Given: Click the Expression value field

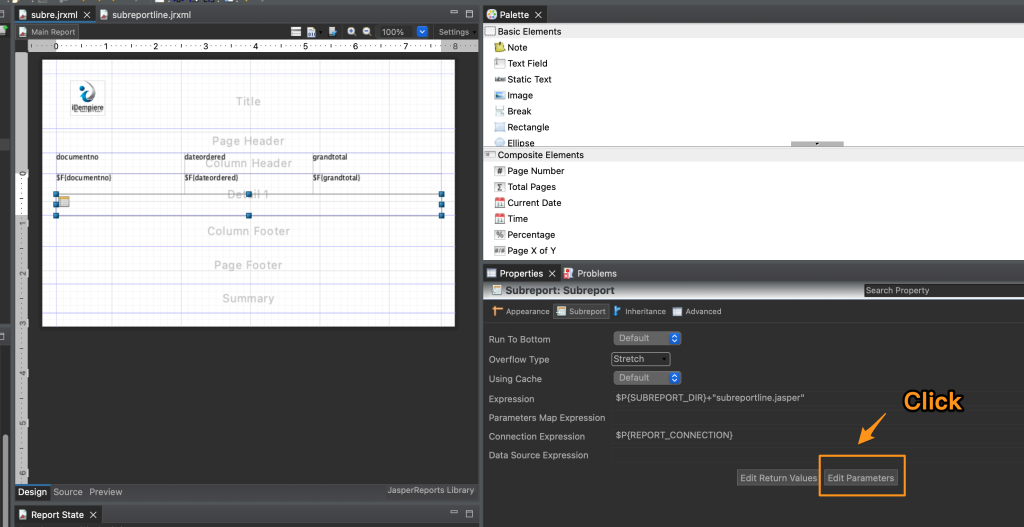Looking at the screenshot, I should tap(818, 398).
